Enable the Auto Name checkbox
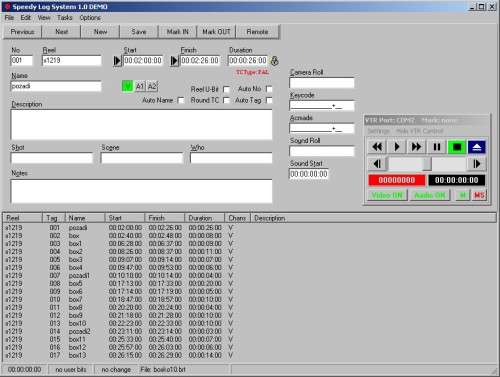Screen dimensions: 500x377 coord(181,100)
